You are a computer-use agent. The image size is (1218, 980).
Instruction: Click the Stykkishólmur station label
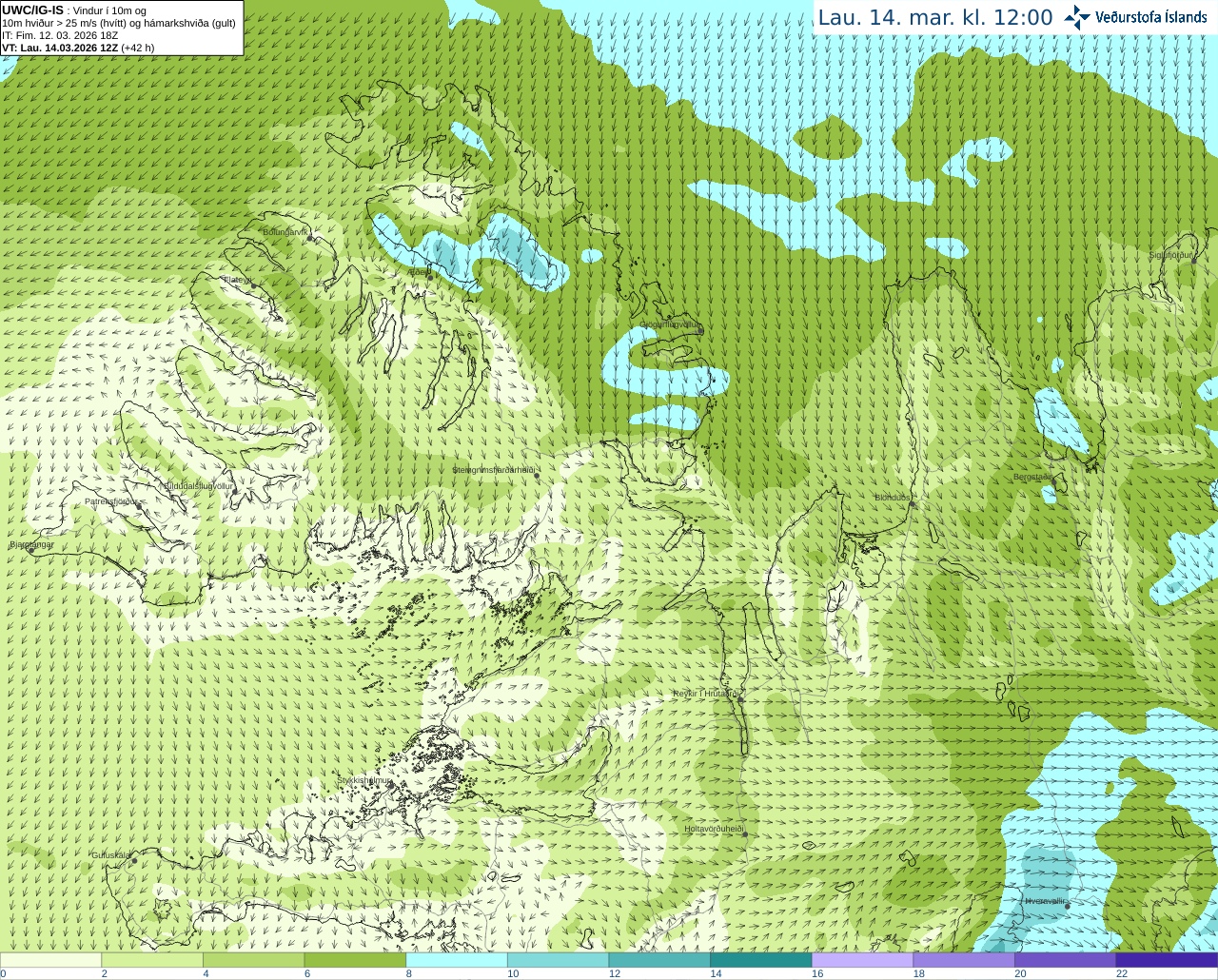pos(363,780)
